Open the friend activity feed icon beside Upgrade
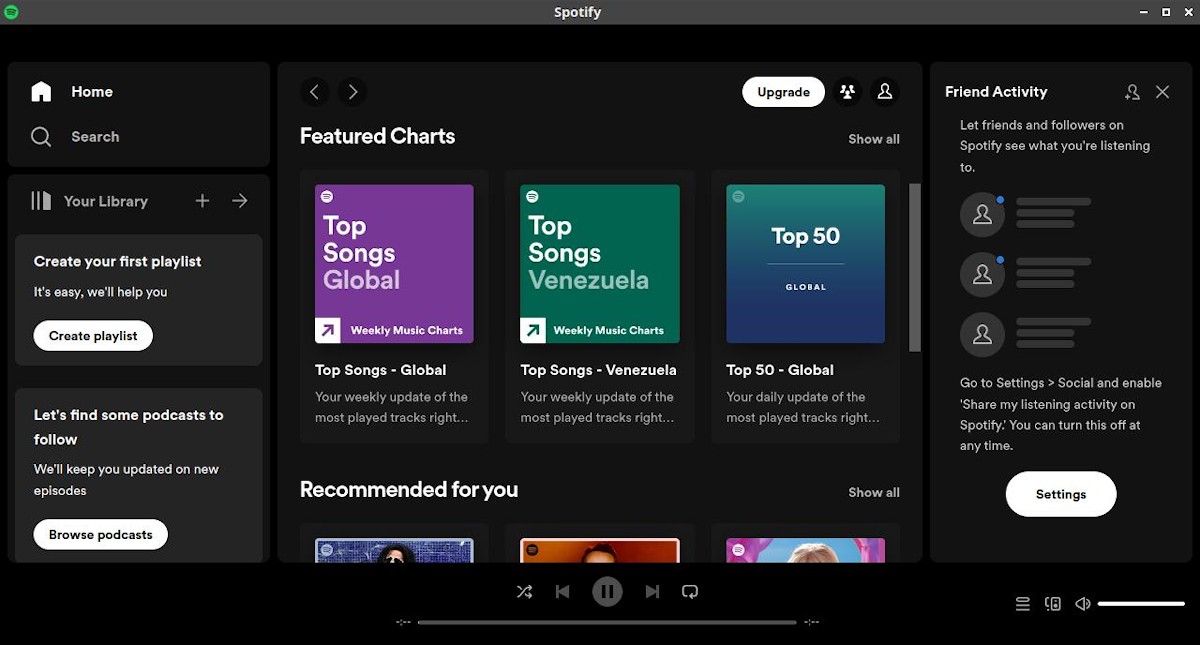Image resolution: width=1200 pixels, height=645 pixels. pos(847,91)
